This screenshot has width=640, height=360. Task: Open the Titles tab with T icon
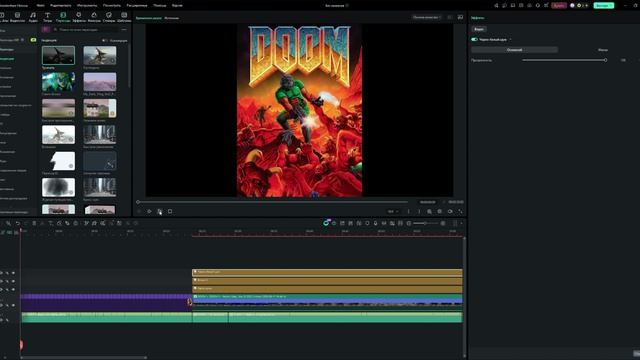tap(47, 16)
